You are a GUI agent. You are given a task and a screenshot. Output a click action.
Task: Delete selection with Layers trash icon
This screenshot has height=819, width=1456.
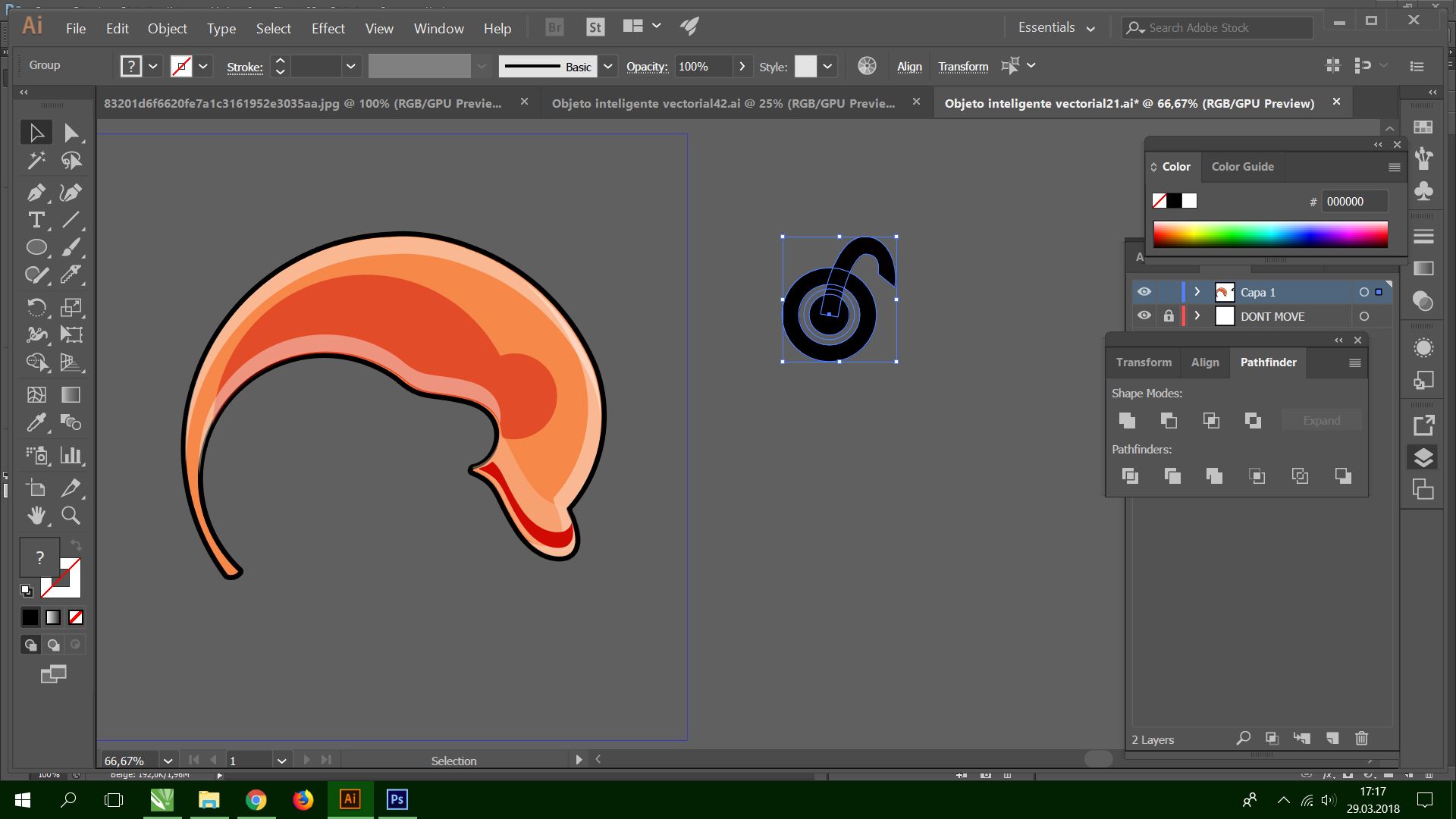[1362, 738]
